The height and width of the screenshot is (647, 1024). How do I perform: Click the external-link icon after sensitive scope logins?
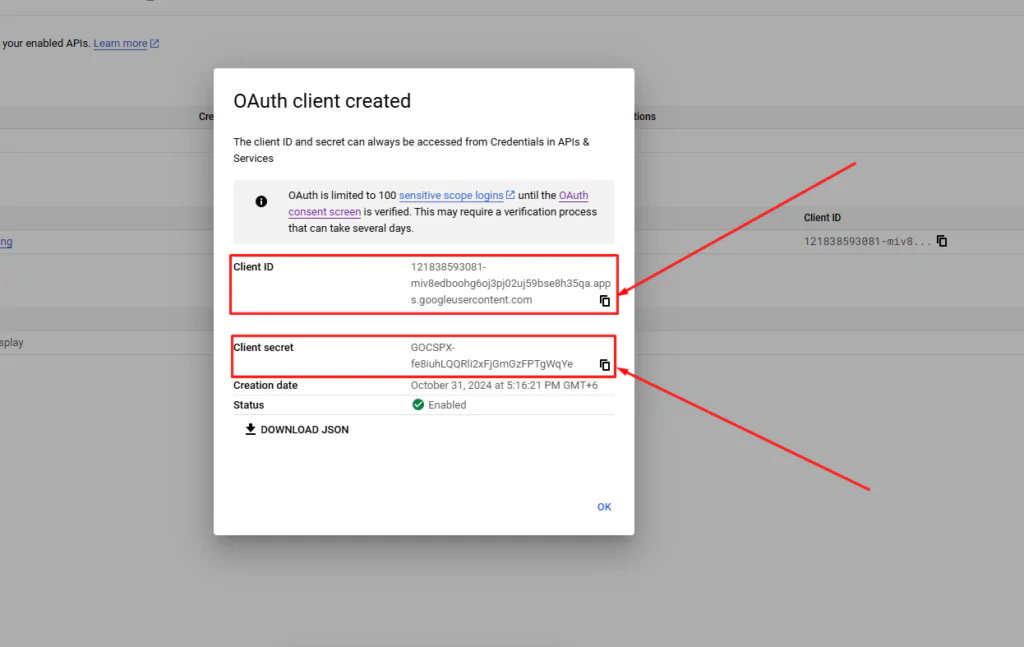click(x=511, y=195)
